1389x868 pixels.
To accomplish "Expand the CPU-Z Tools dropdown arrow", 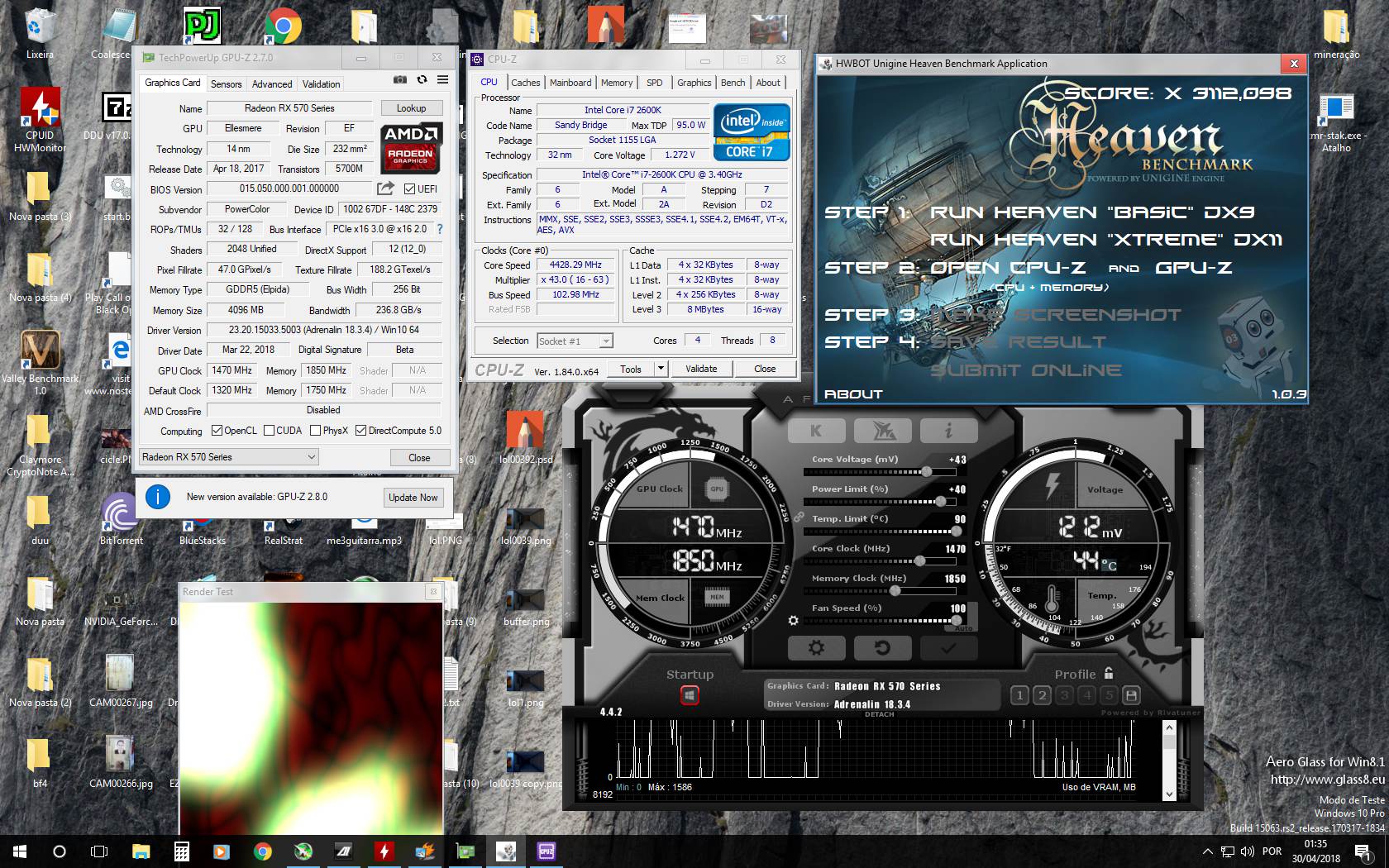I will 661,369.
